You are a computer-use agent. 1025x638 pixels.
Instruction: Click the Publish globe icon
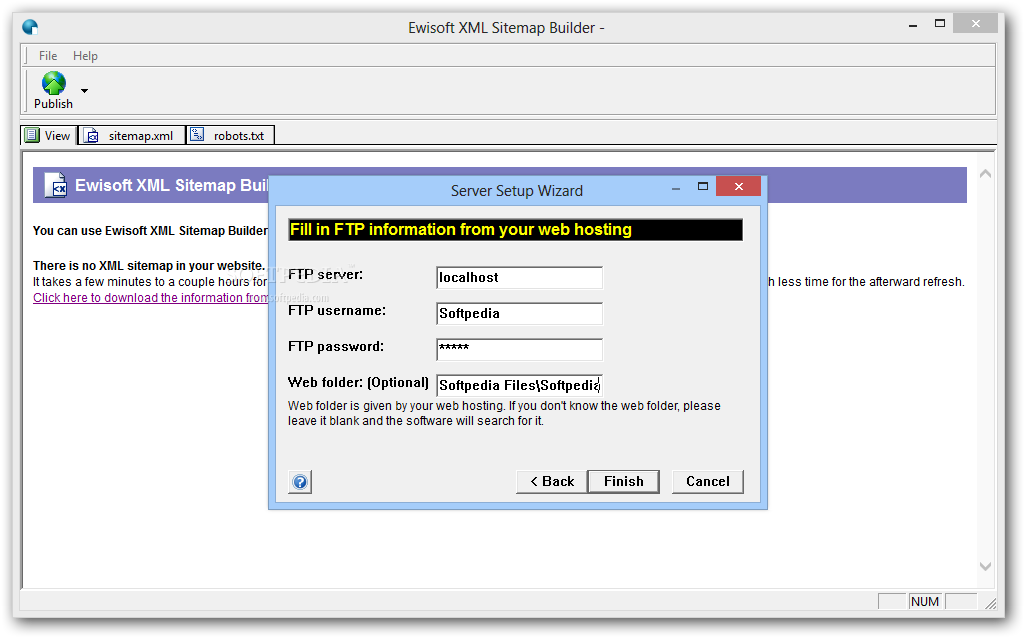(54, 84)
